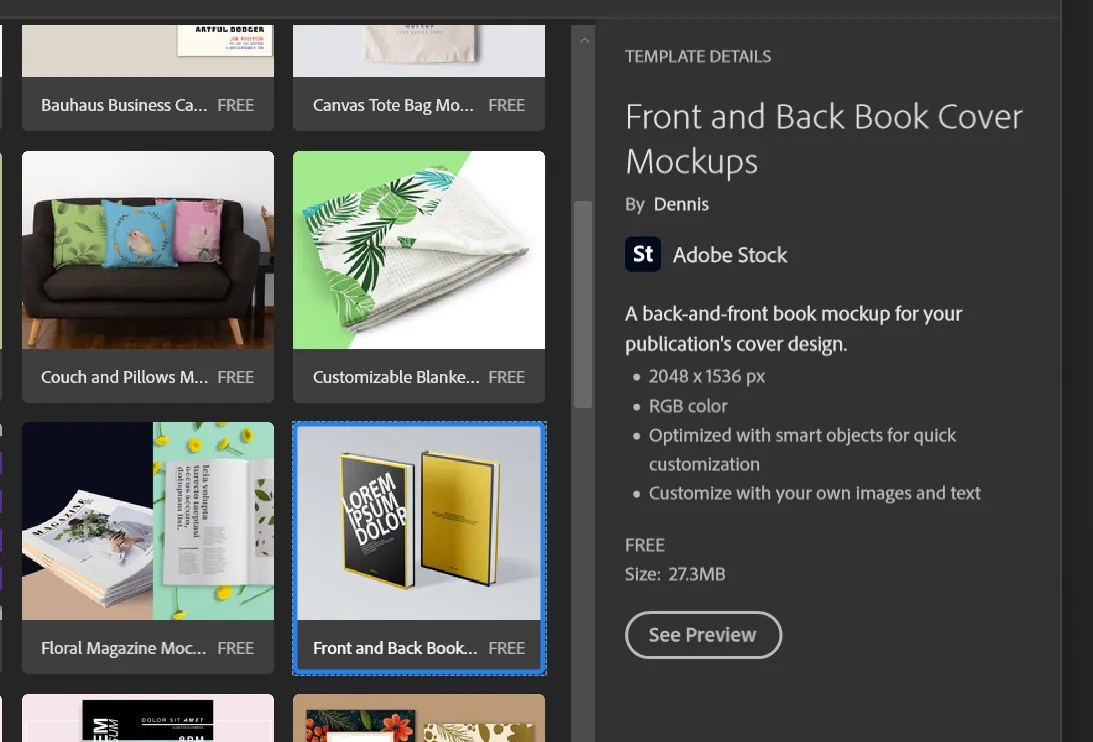Viewport: 1093px width, 742px height.
Task: Select the floral pattern thumbnail at bottom
Action: 419,718
